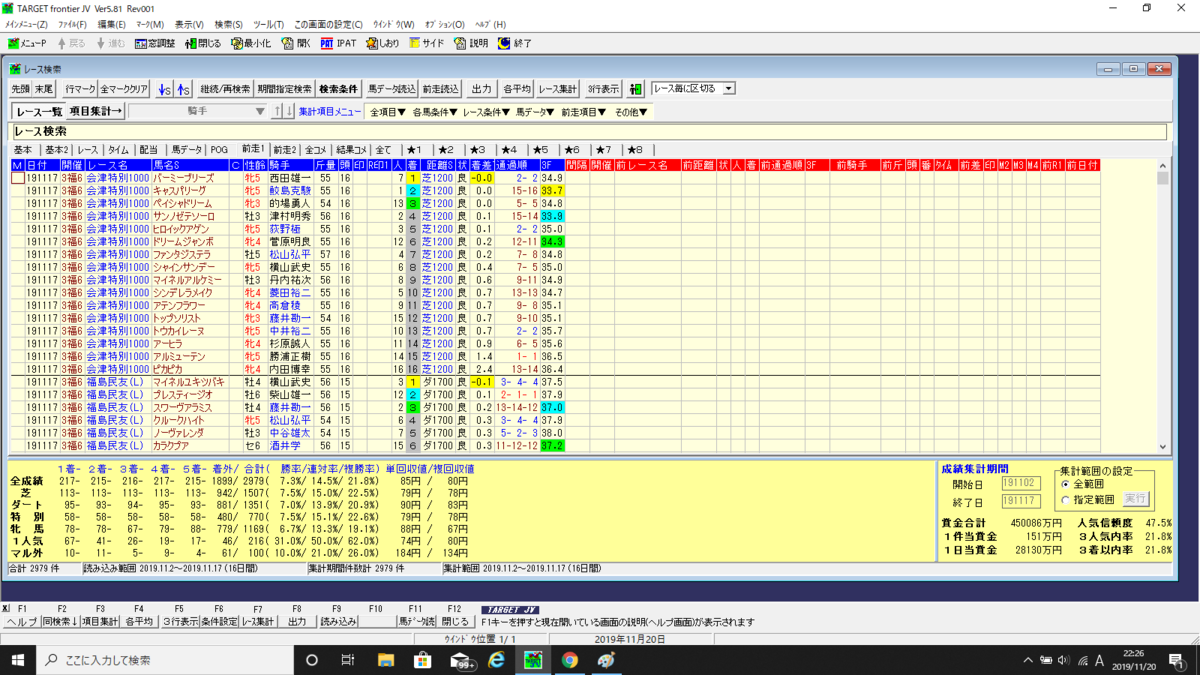The image size is (1200, 675).
Task: Open 説明 help explanation icon
Action: [x=471, y=43]
